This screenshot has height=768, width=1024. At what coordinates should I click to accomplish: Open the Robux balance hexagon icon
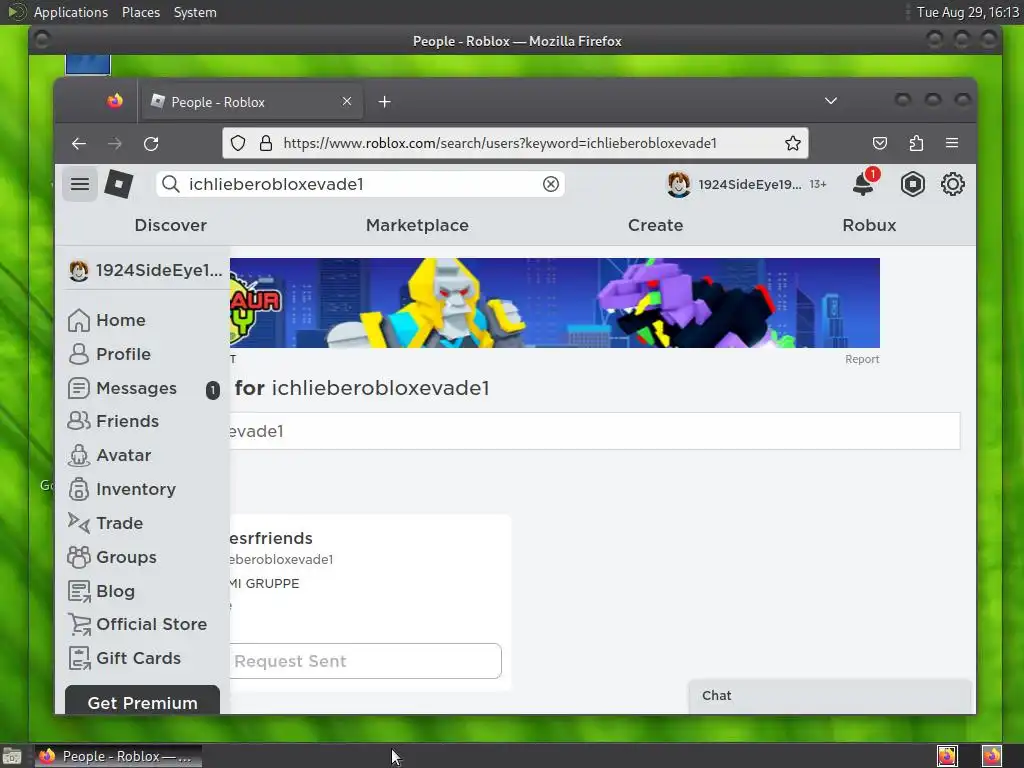pos(912,184)
